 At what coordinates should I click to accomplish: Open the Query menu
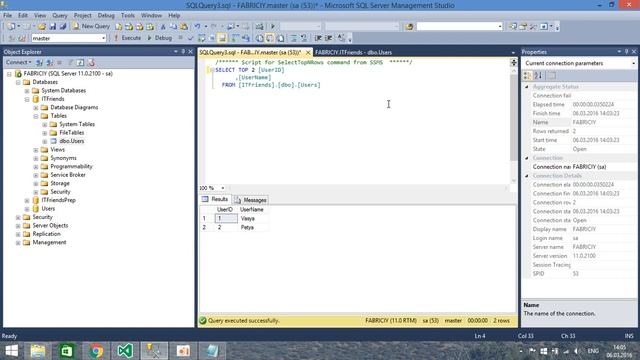pos(60,16)
